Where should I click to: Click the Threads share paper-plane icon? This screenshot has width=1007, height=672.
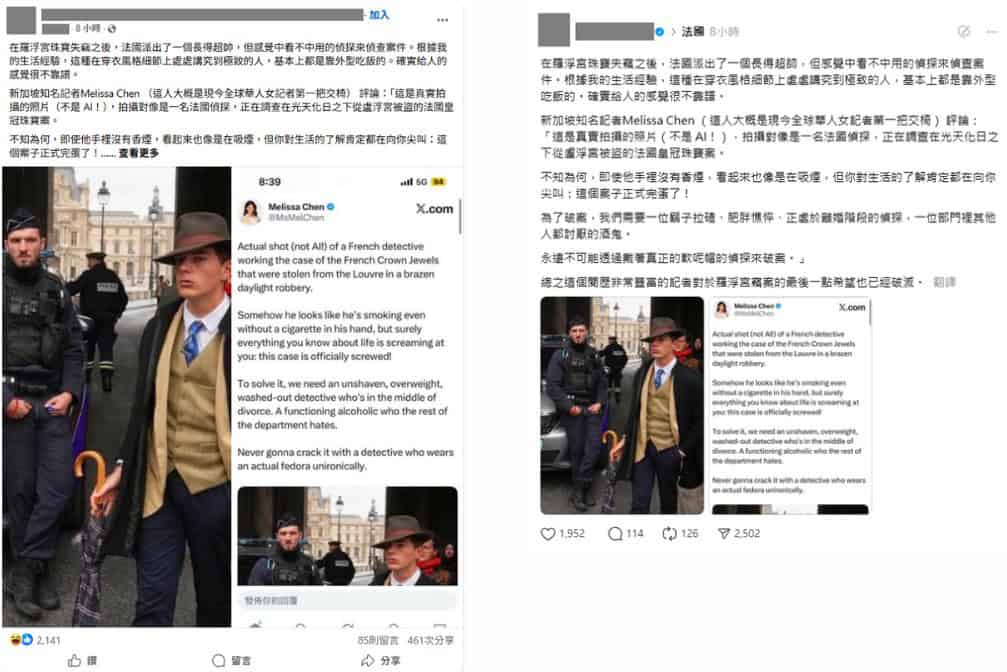point(724,533)
